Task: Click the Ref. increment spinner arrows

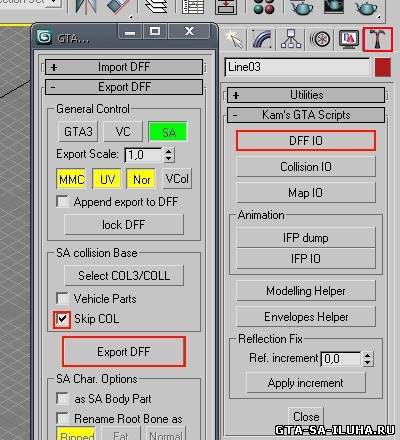Action: (367, 359)
